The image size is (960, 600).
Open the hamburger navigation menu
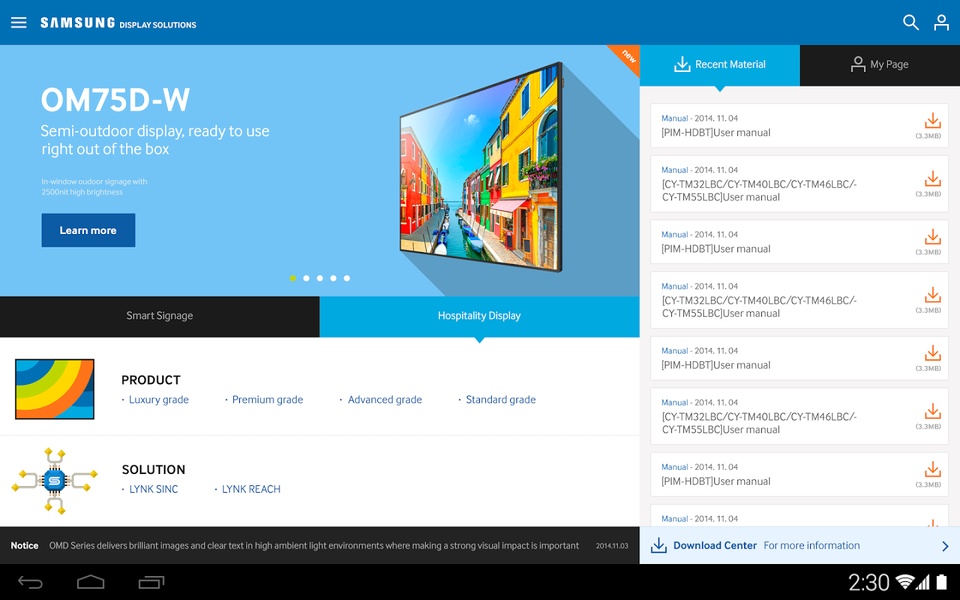18,23
